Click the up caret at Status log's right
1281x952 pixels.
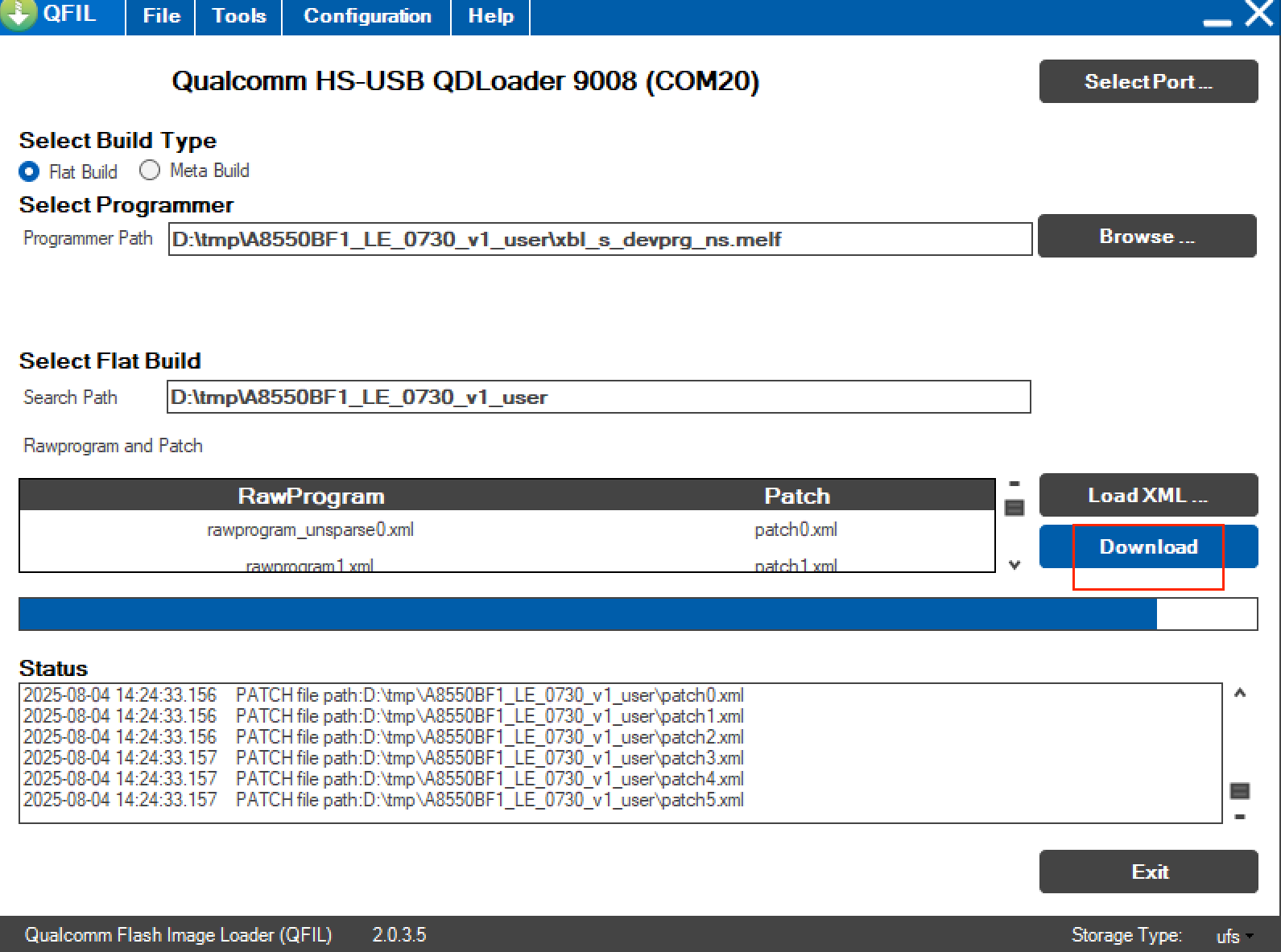(1240, 693)
